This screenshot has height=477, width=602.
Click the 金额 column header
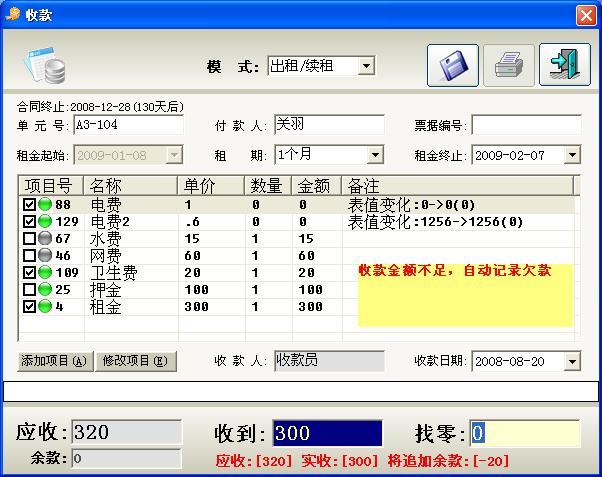317,186
